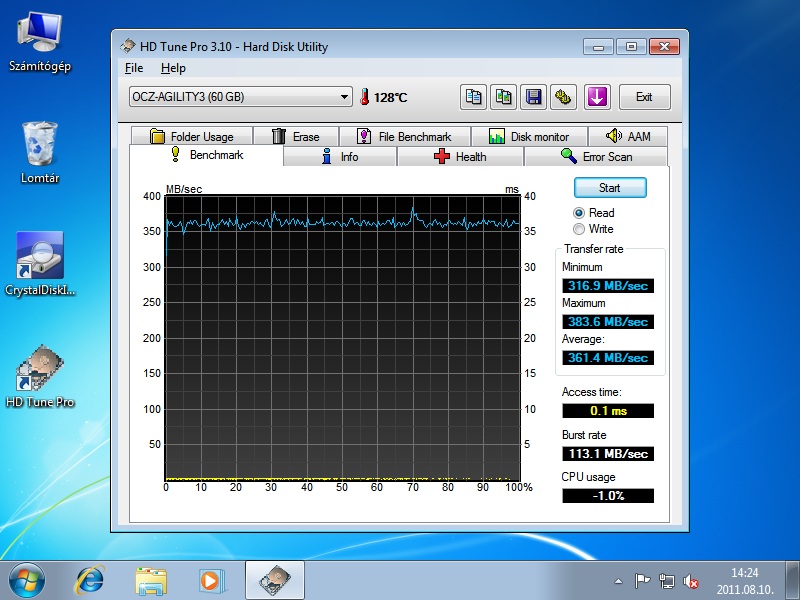Screen dimensions: 800x600
Task: Click minimum value 316.9 MB/sec
Action: click(x=608, y=286)
